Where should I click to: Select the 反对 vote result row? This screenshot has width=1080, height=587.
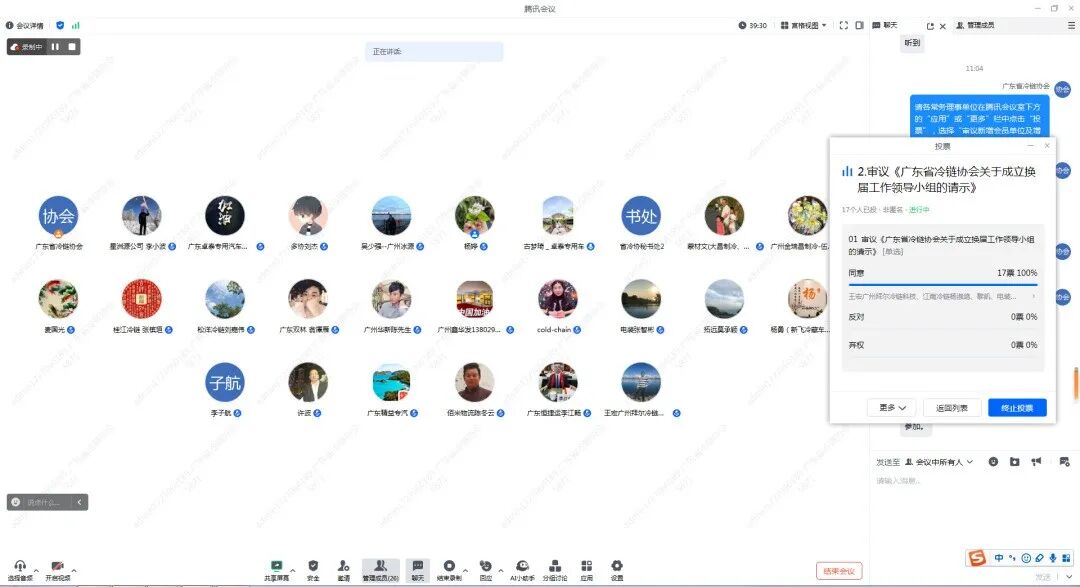[x=942, y=317]
